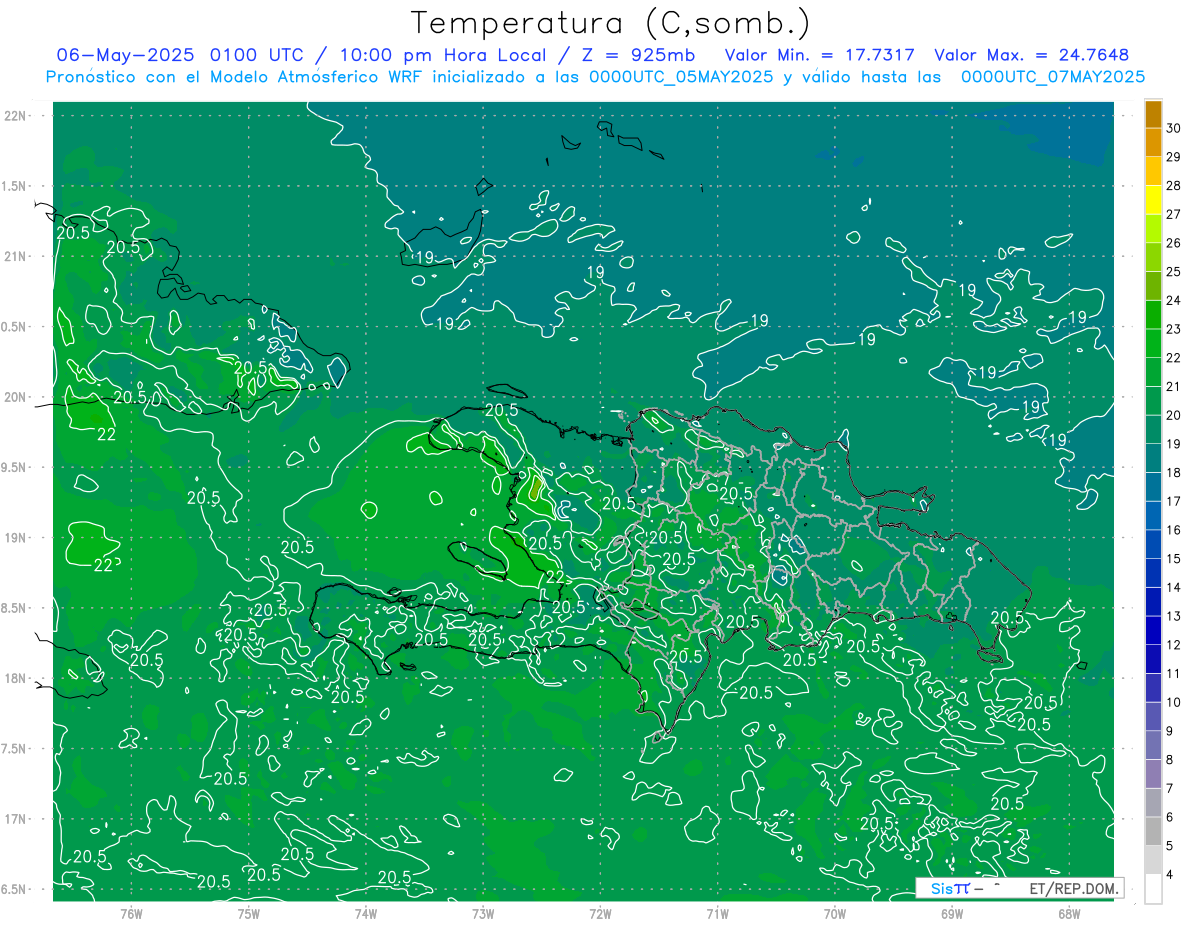Select the date text '06-May-2025'
This screenshot has width=1200, height=927.
pyautogui.click(x=126, y=55)
